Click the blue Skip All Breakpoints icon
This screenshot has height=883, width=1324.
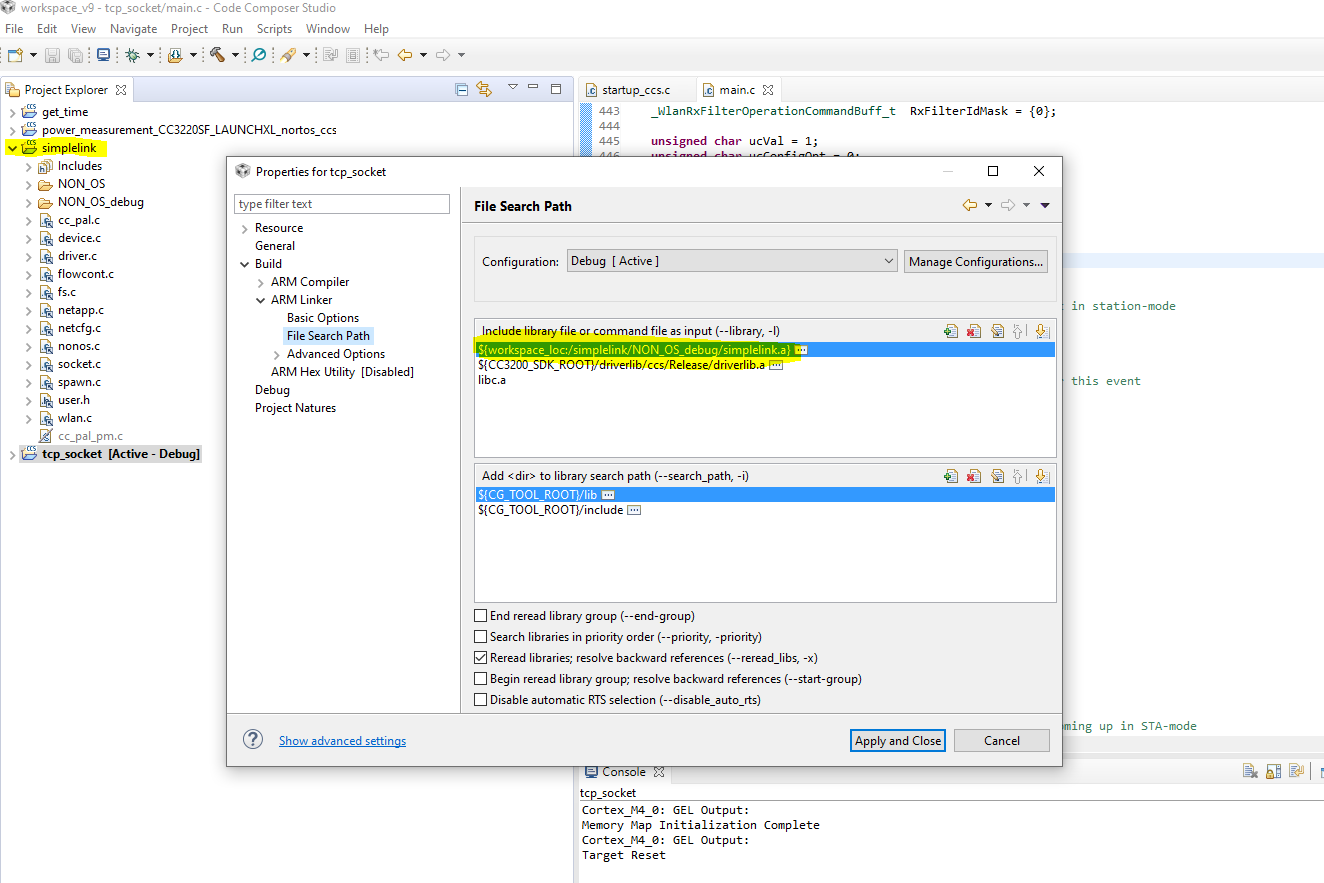tap(259, 55)
